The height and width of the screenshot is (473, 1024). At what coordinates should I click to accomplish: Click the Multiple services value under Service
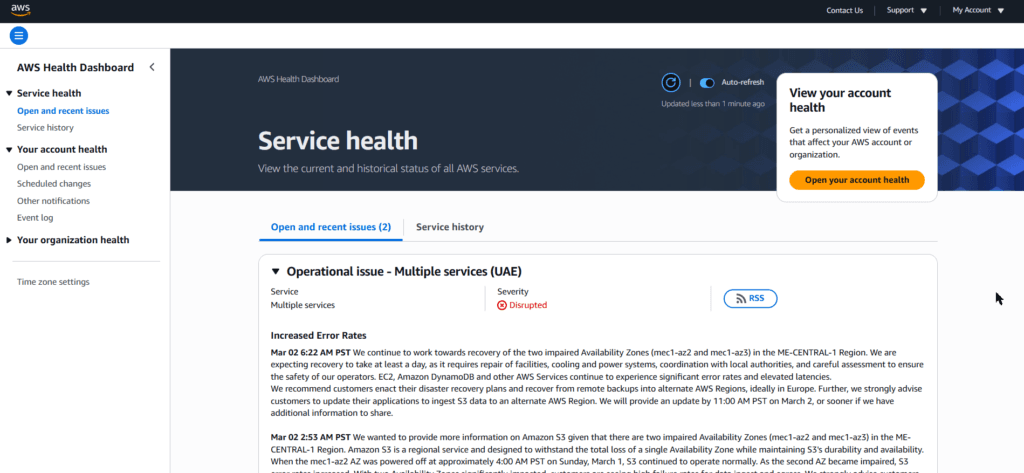click(x=302, y=305)
